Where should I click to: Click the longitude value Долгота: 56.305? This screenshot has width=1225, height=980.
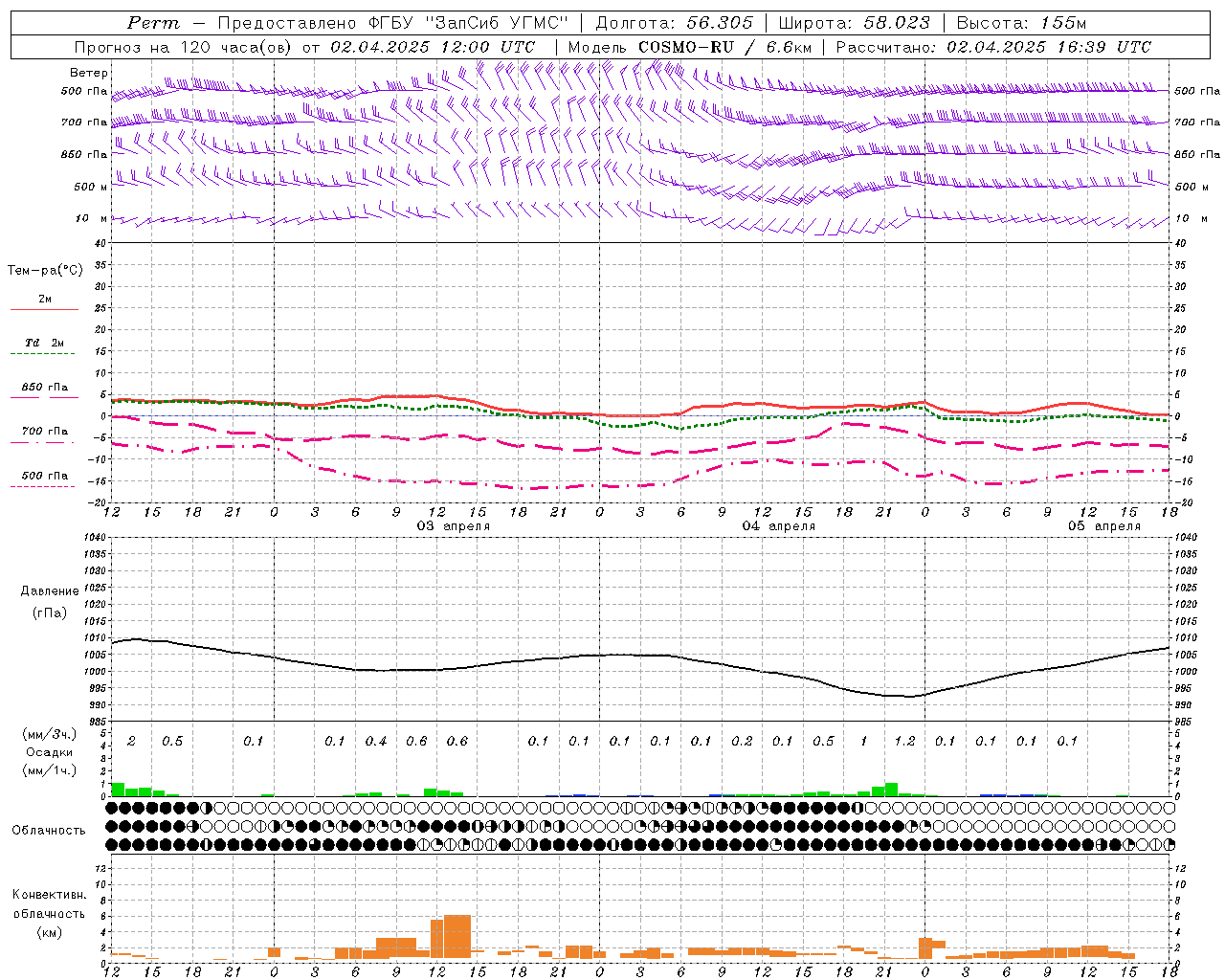click(x=675, y=23)
